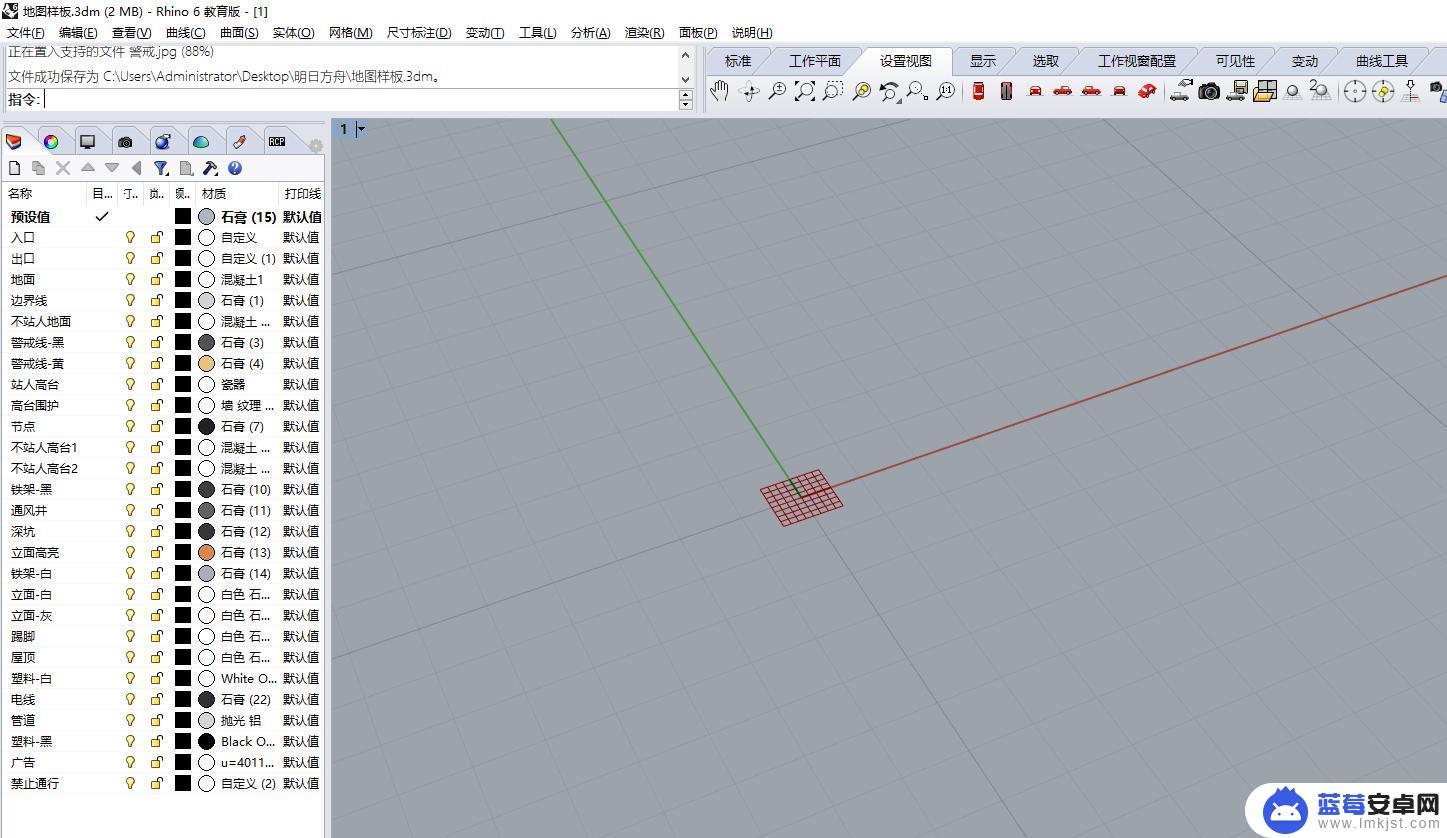This screenshot has width=1447, height=838.
Task: Select the Rotate view tool
Action: click(x=749, y=91)
